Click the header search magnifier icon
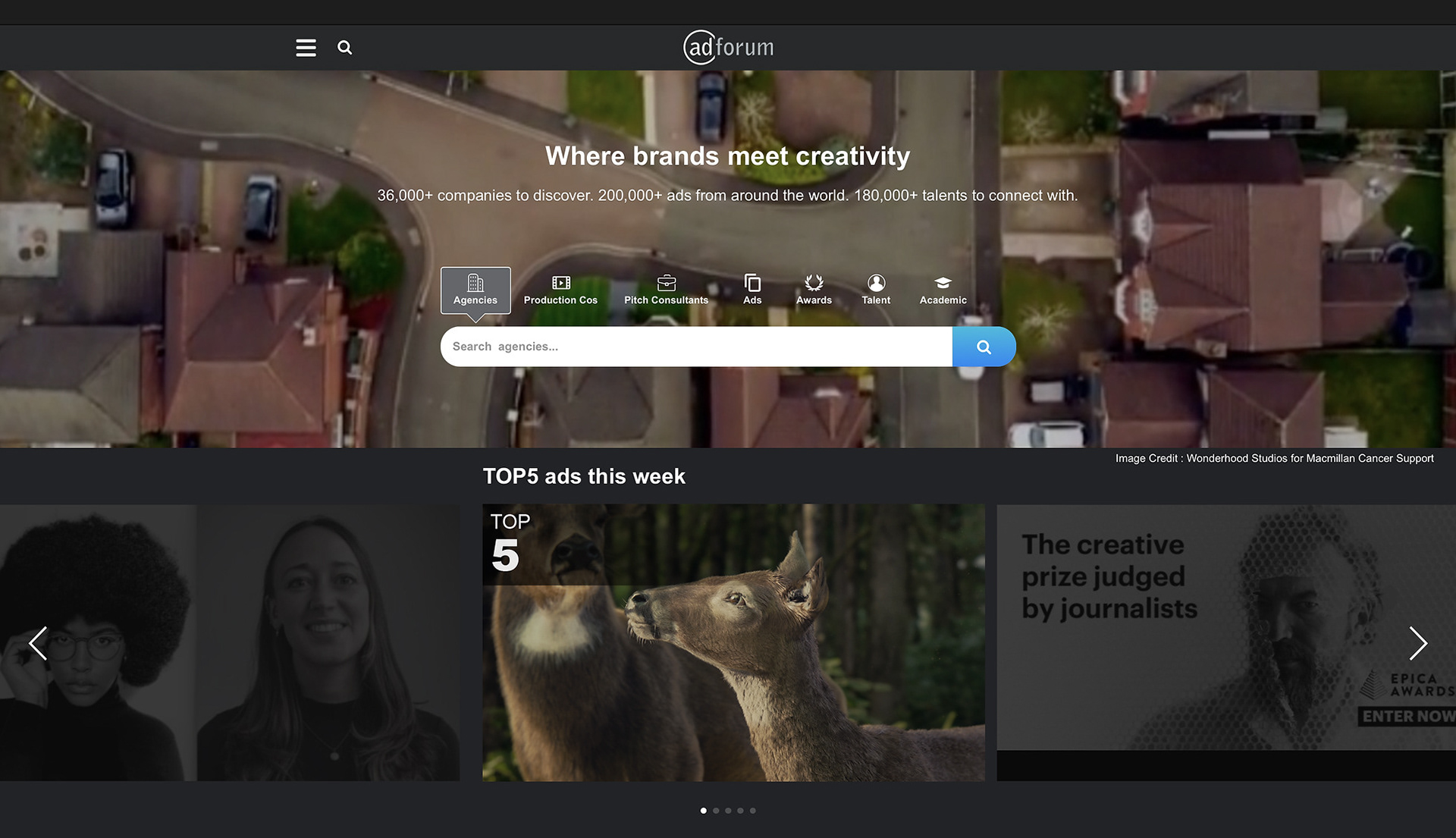The image size is (1456, 838). pos(344,48)
